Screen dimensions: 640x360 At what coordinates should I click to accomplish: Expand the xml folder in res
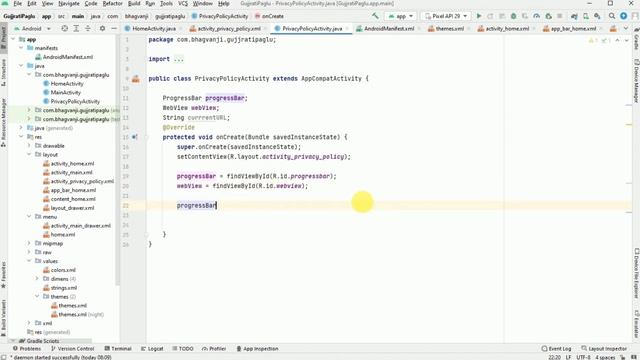[x=29, y=323]
